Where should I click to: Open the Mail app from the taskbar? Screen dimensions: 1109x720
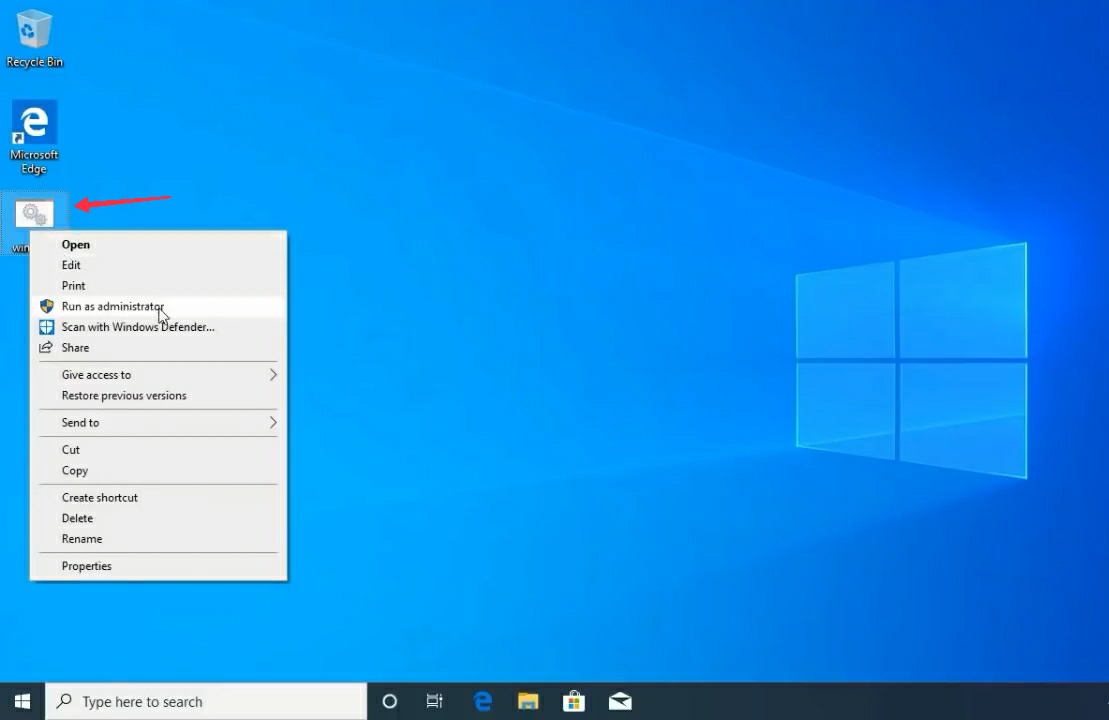[620, 701]
